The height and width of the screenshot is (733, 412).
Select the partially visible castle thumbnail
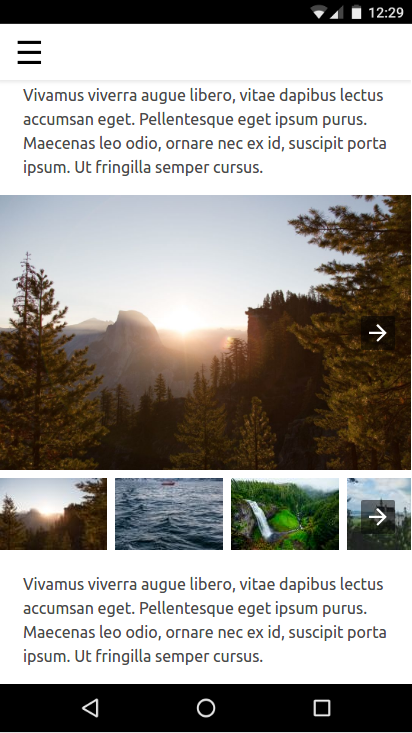click(379, 514)
